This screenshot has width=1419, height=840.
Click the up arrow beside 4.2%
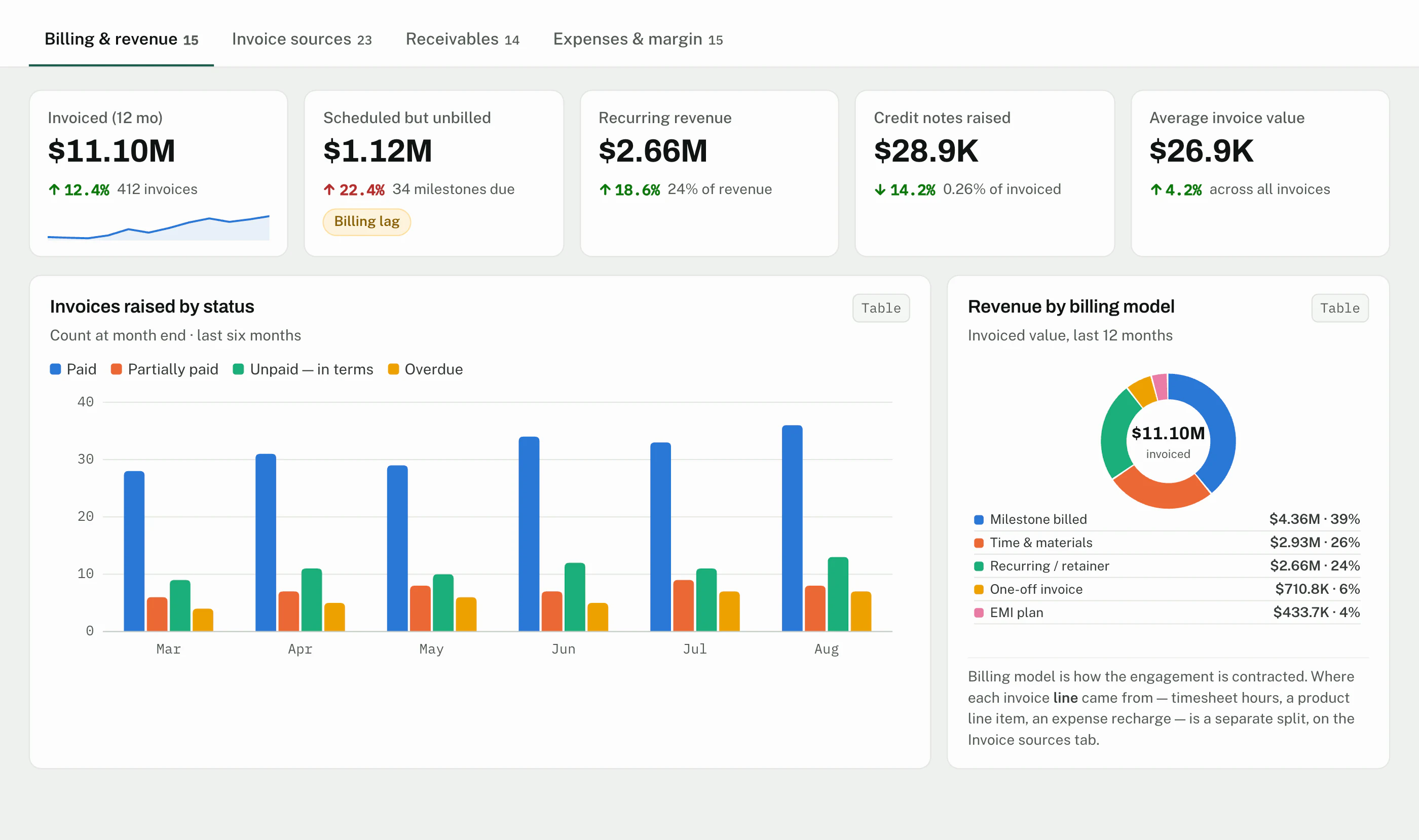pos(1155,189)
